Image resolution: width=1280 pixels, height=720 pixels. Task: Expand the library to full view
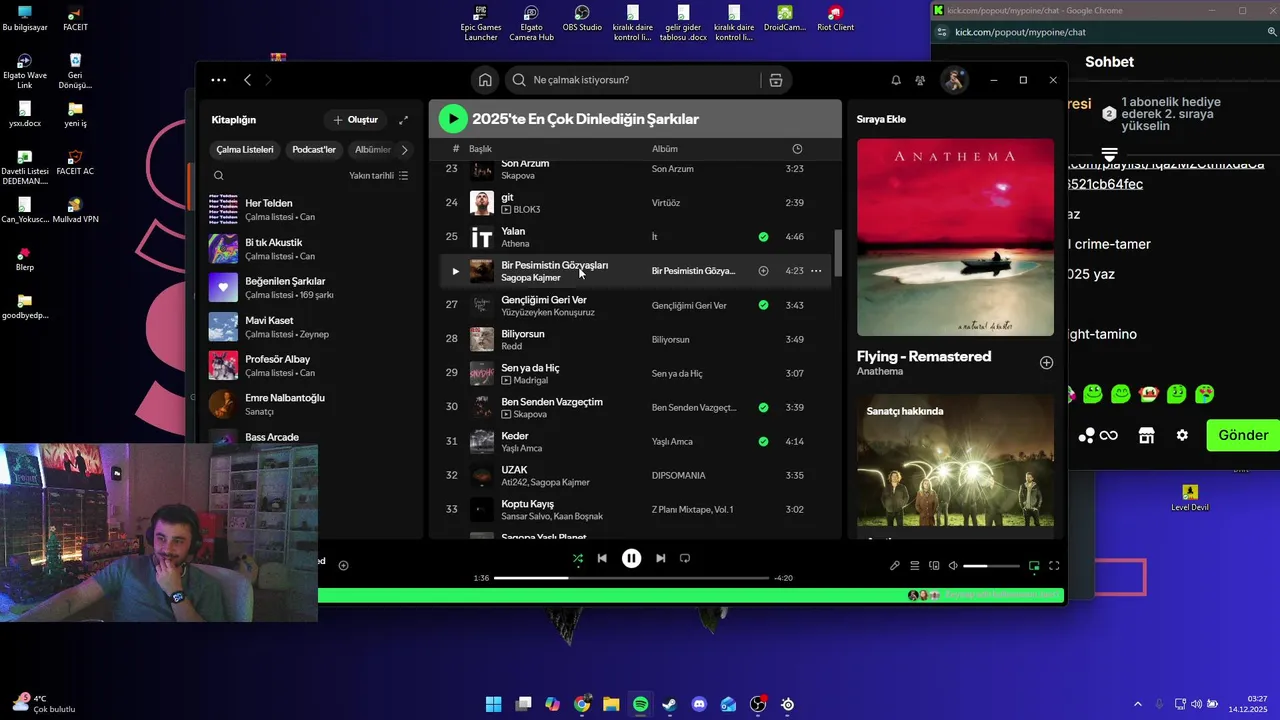tap(403, 120)
